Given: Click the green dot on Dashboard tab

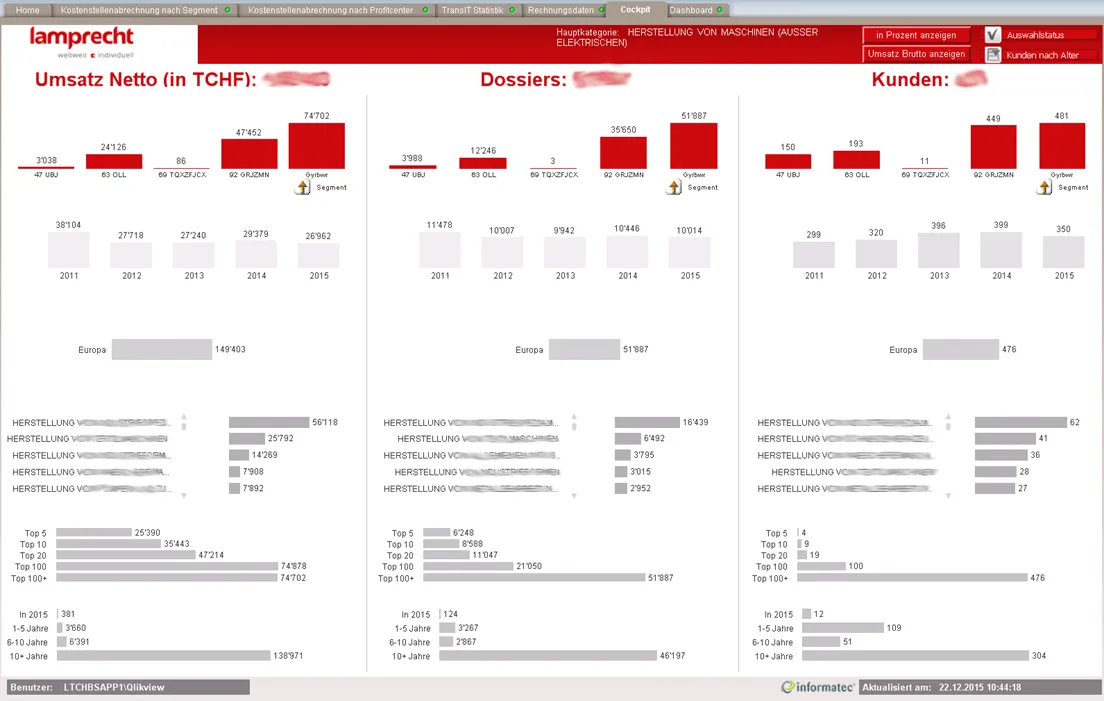Looking at the screenshot, I should point(720,11).
